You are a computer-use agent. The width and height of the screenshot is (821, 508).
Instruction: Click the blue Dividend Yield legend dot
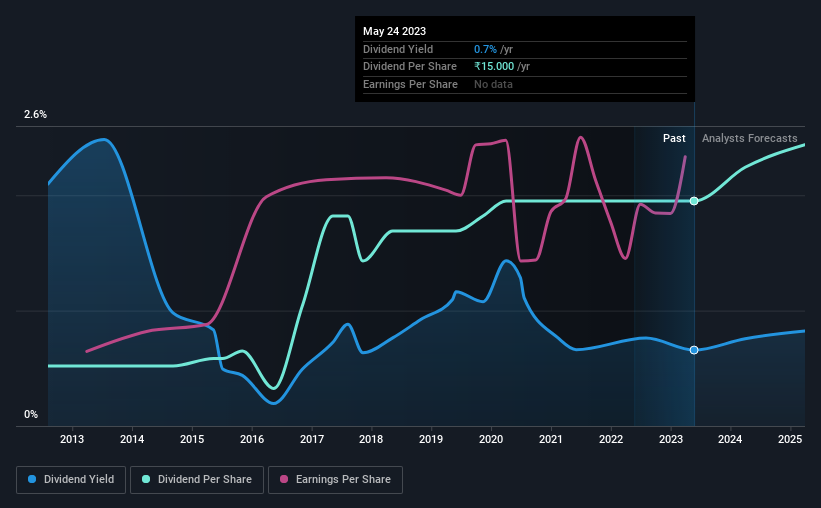[x=32, y=479]
